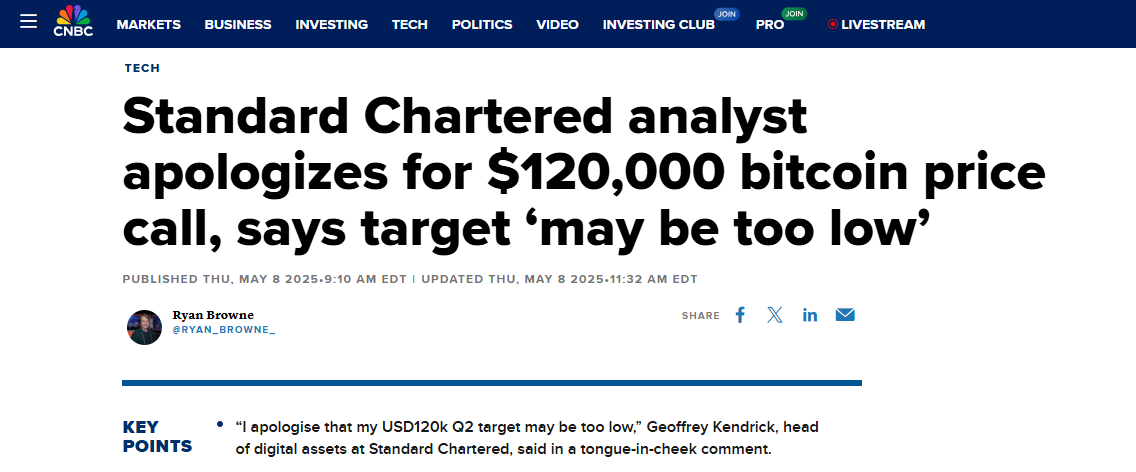The width and height of the screenshot is (1136, 472).
Task: Share the article on LinkedIn
Action: 810,315
